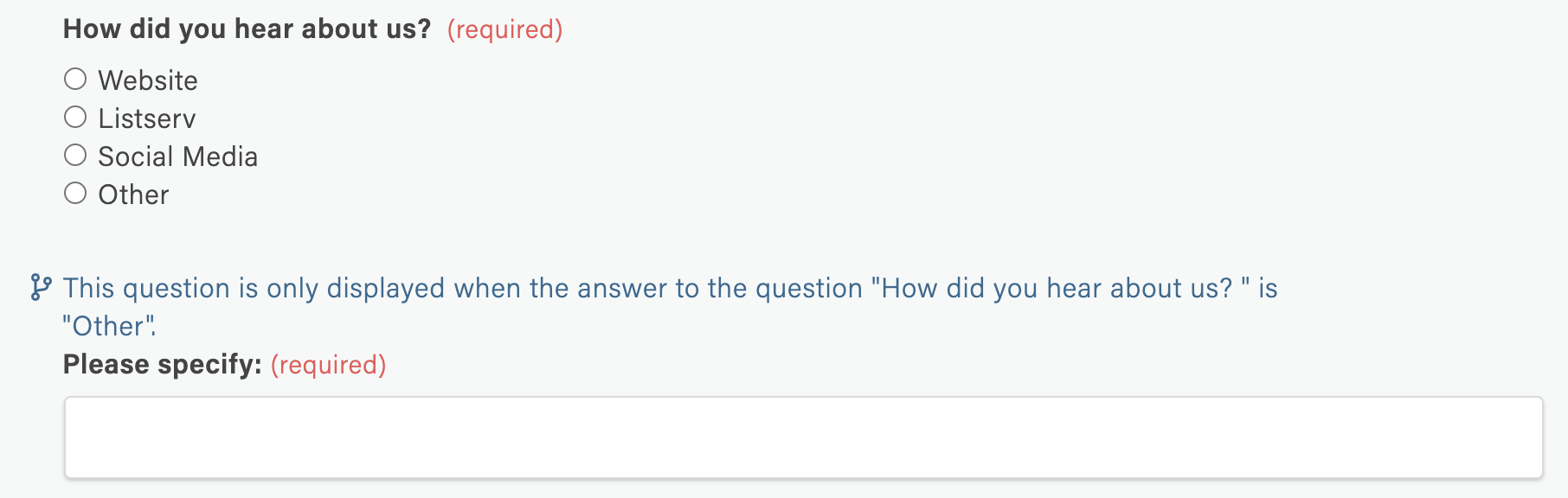Viewport: 1568px width, 498px height.
Task: Select the Website radio button
Action: 75,79
